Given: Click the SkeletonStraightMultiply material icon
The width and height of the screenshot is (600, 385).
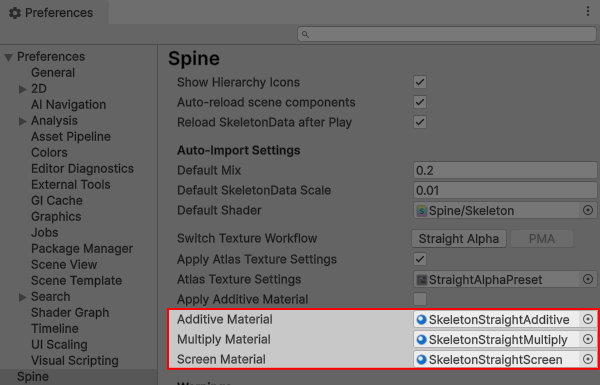Looking at the screenshot, I should (421, 339).
